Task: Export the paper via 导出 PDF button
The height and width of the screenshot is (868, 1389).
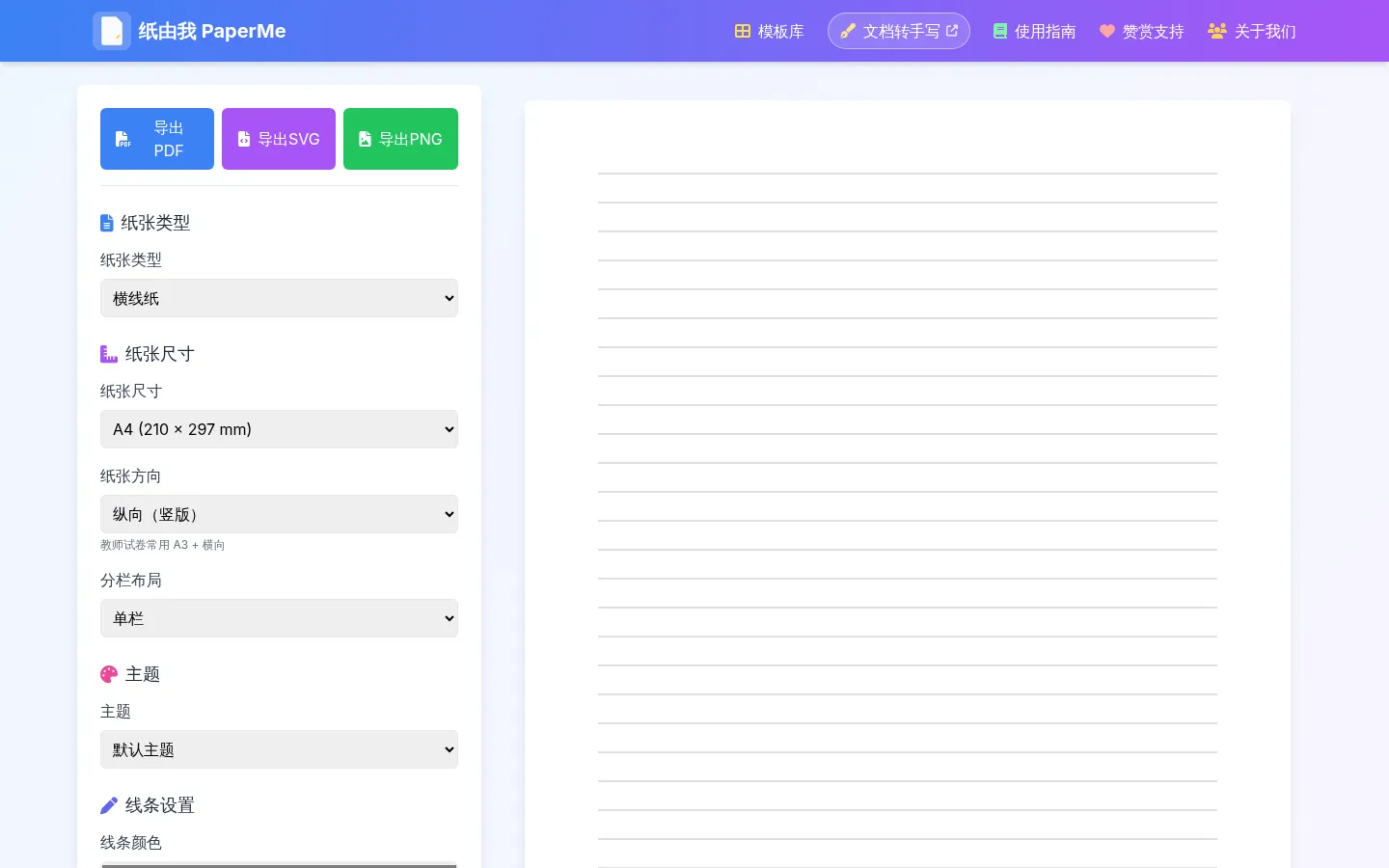Action: pos(157,139)
